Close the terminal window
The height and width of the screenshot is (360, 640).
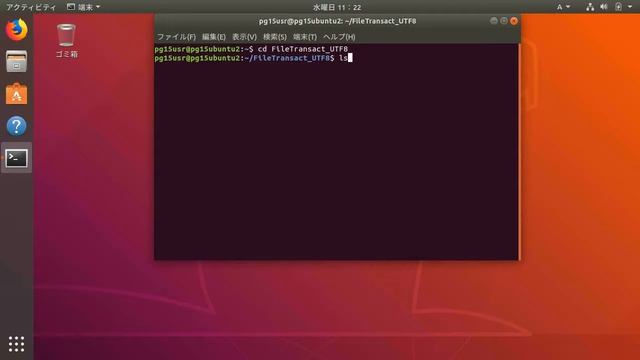coord(514,20)
